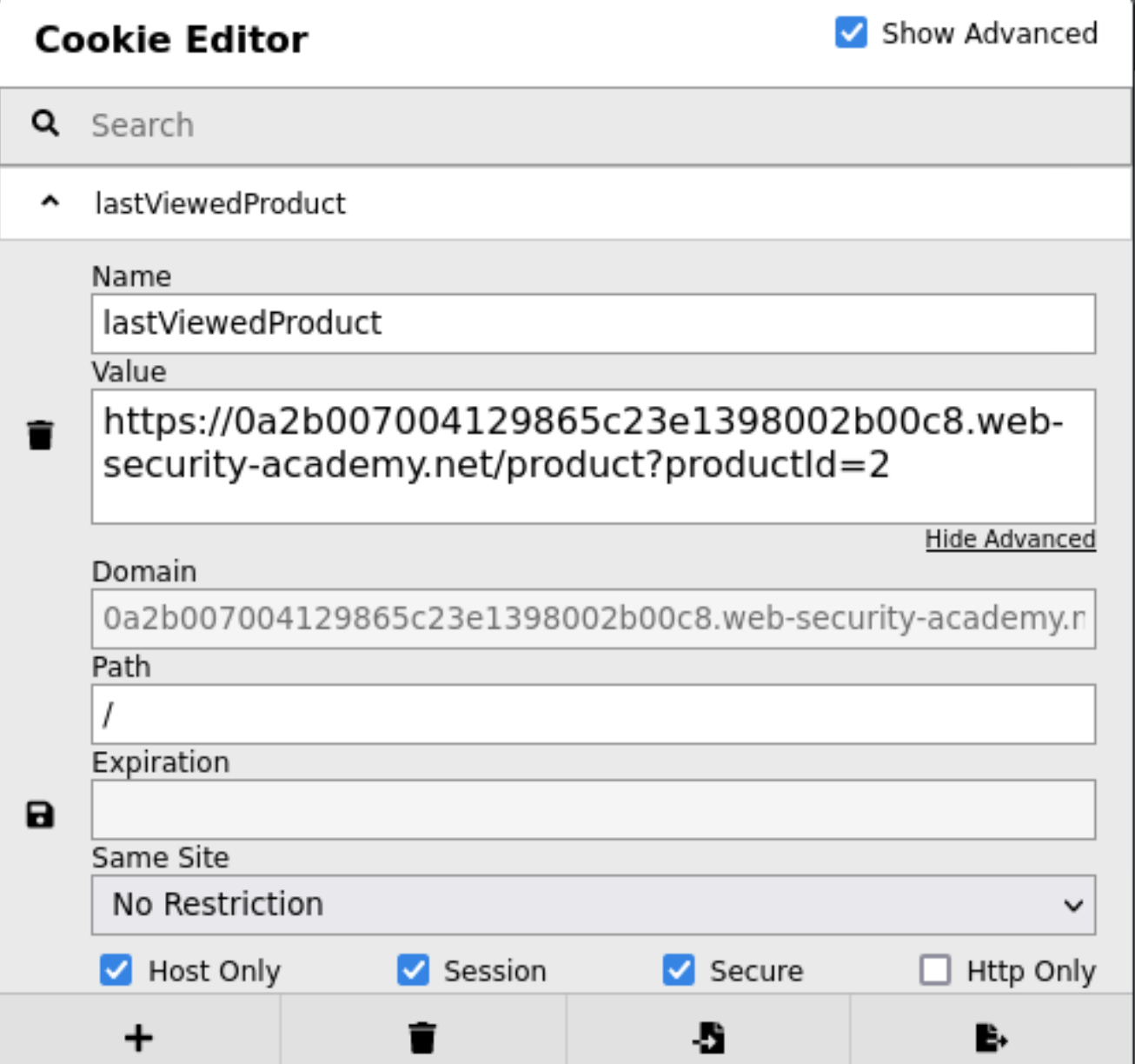Viewport: 1135px width, 1064px height.
Task: Open the Same Site No Restriction dropdown
Action: click(594, 905)
